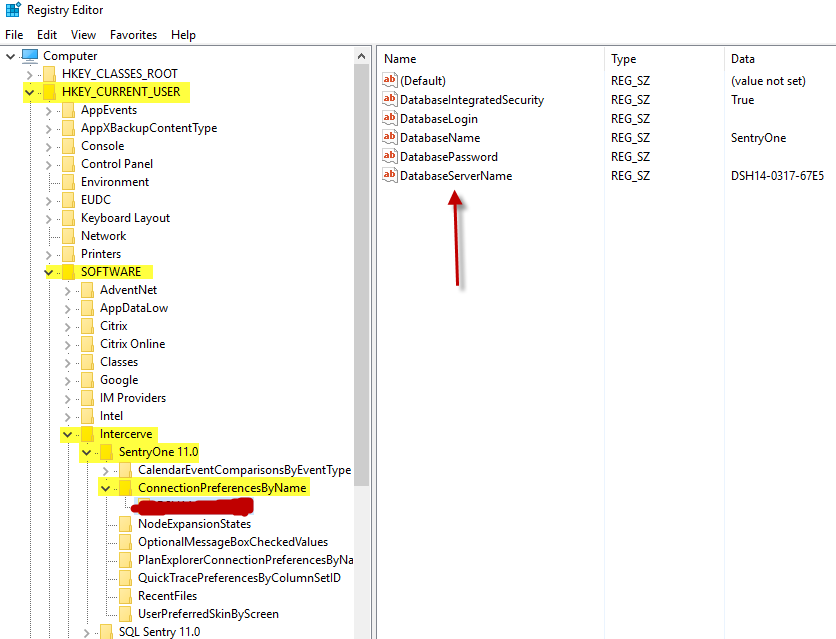The width and height of the screenshot is (836, 639).
Task: Click the ab icon beside DatabaseServerName
Action: tap(390, 175)
